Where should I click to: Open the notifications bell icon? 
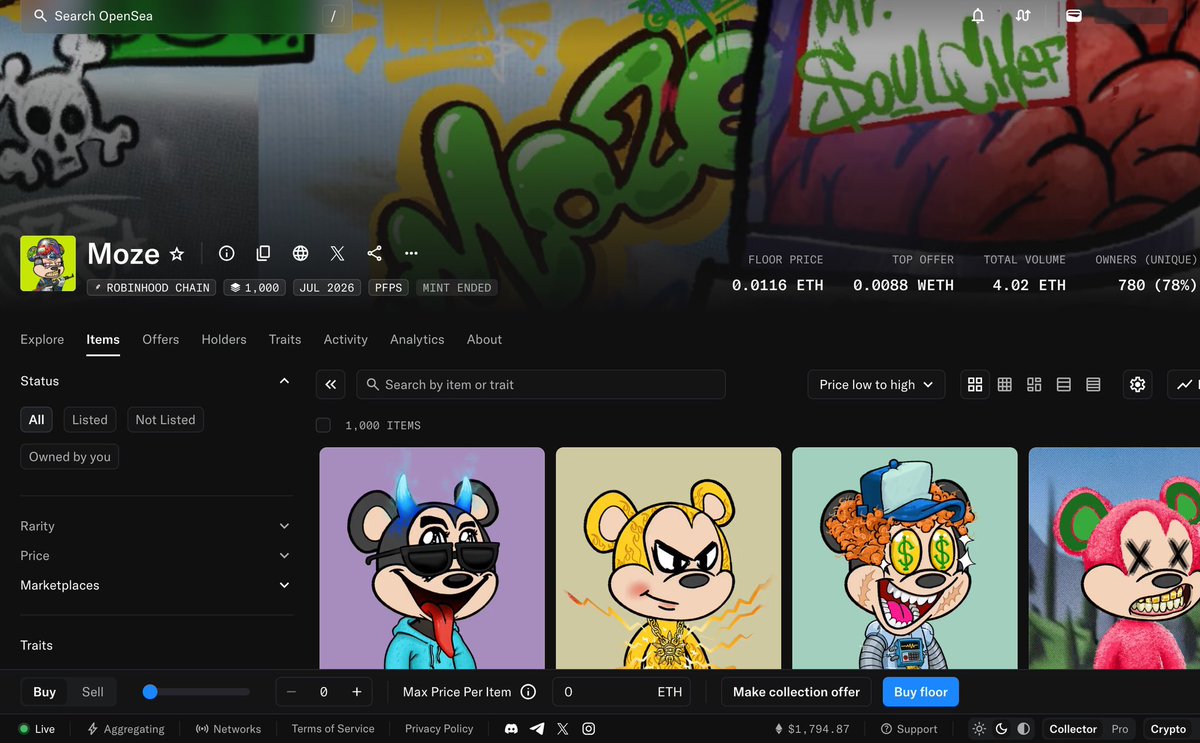(978, 16)
